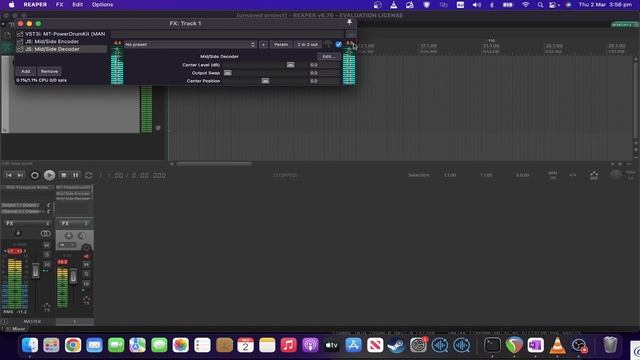Click the Remove FX button

tap(49, 71)
